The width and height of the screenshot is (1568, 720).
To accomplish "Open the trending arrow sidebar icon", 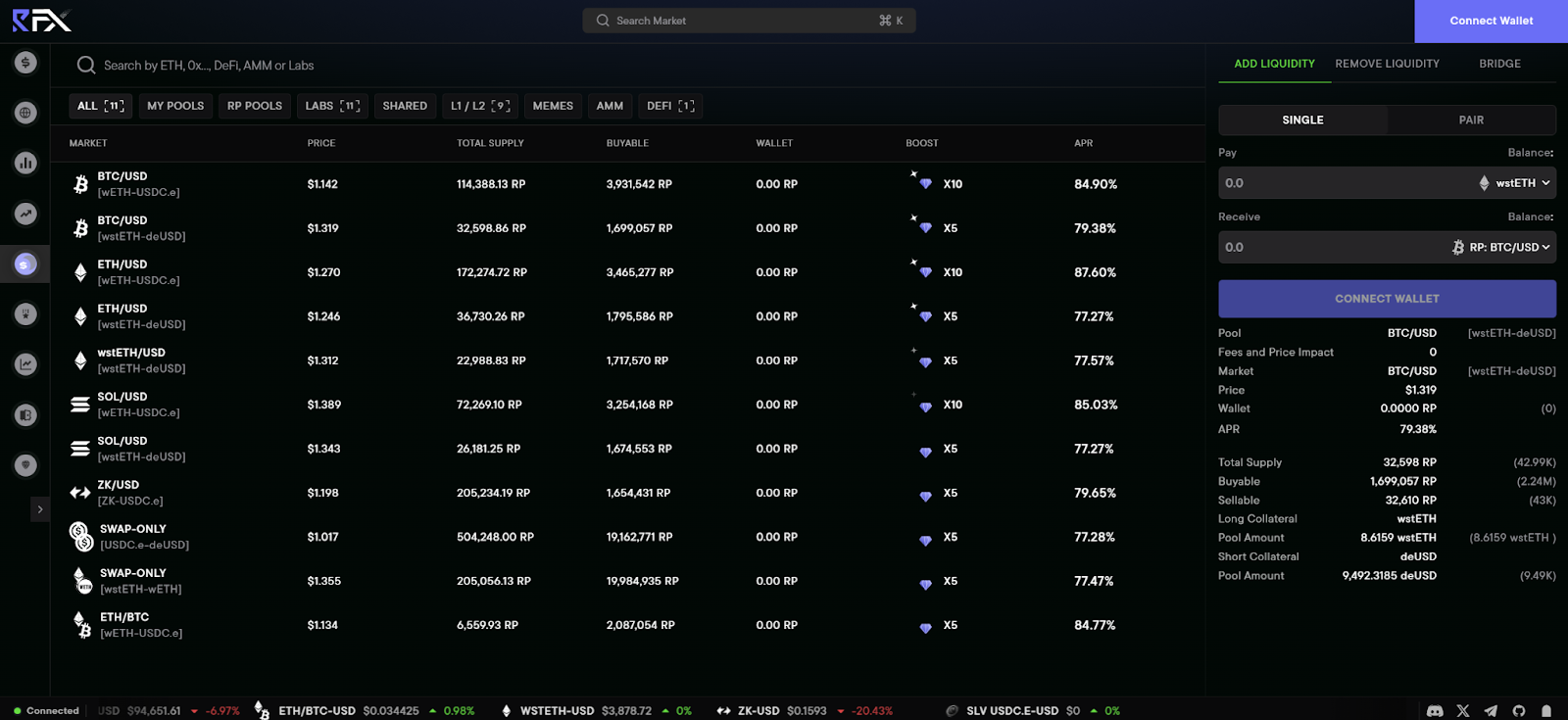I will (x=25, y=214).
